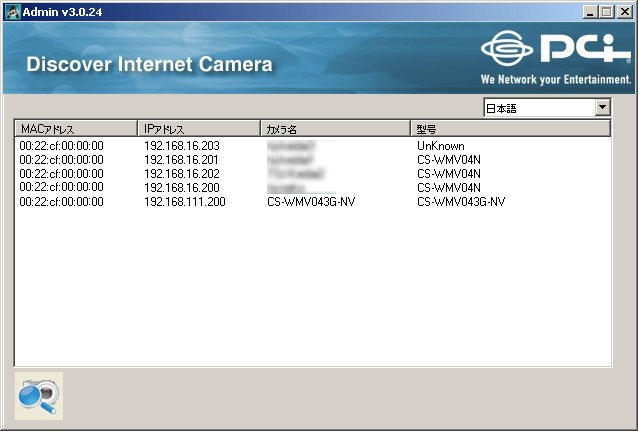Screen dimensions: 638x431
Task: Click CS-WMV043G-NV in the camera name column
Action: (311, 202)
